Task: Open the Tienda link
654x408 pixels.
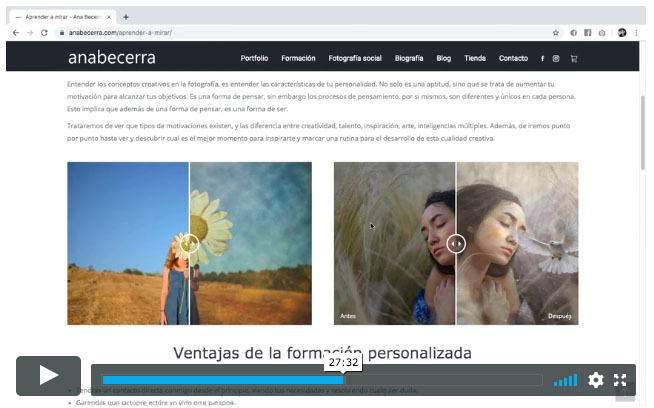Action: (x=475, y=59)
